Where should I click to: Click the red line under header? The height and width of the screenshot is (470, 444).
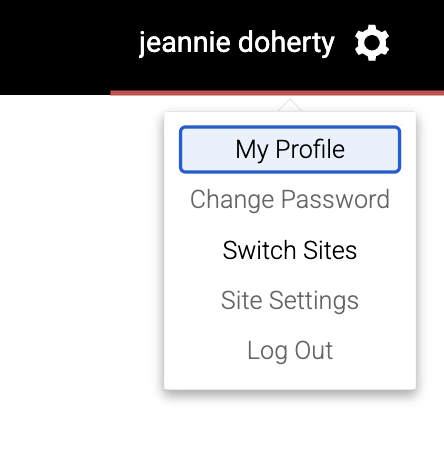pyautogui.click(x=277, y=93)
